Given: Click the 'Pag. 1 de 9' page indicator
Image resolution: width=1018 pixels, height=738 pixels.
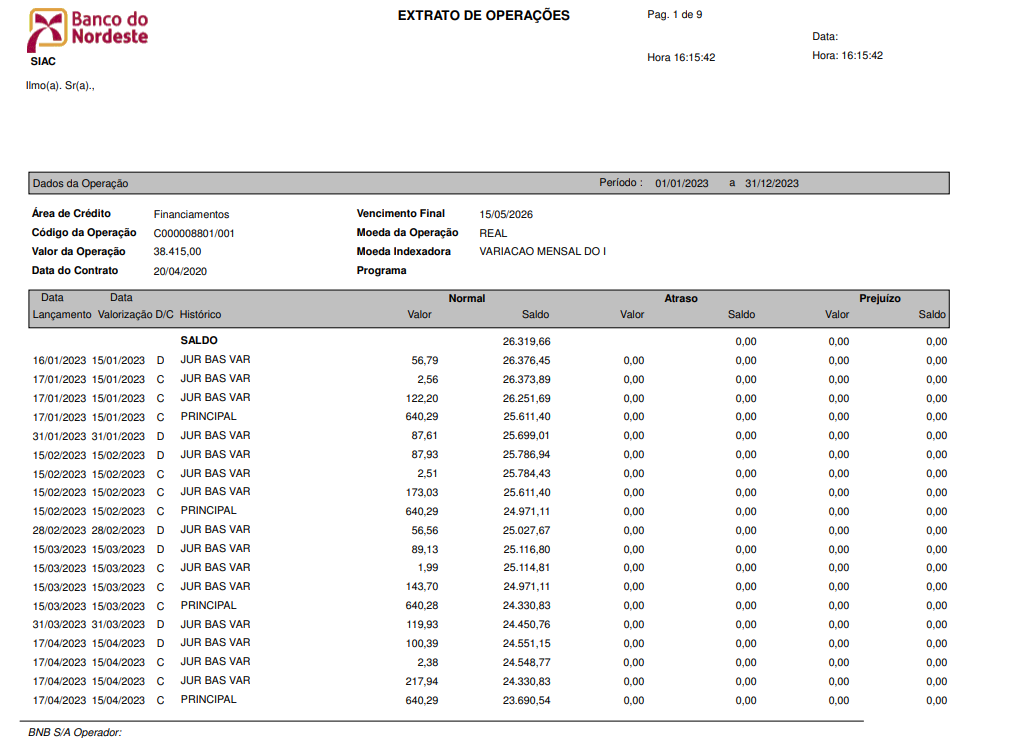Looking at the screenshot, I should [x=675, y=14].
